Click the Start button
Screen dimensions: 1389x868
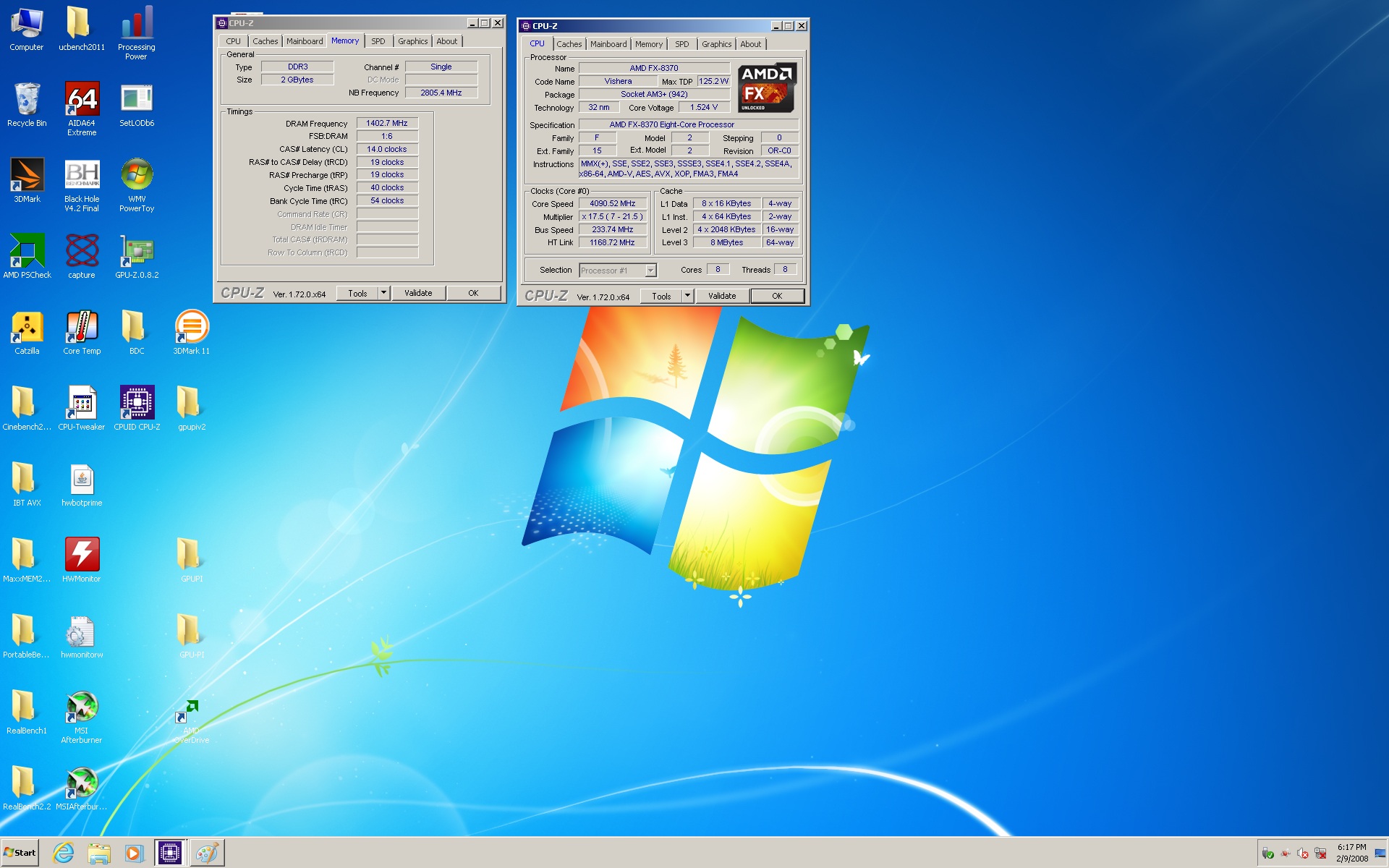click(20, 853)
